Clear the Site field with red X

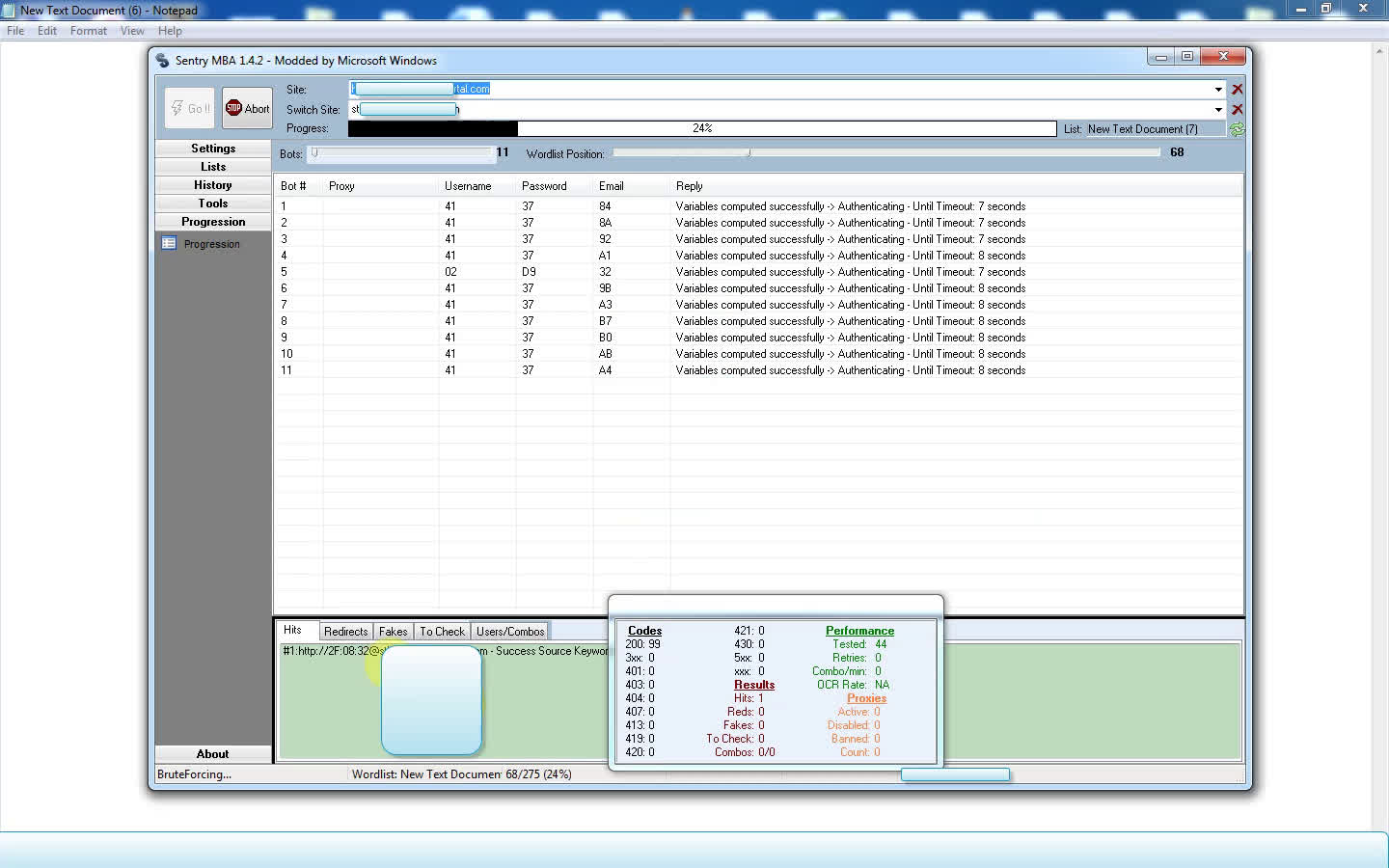[1237, 89]
